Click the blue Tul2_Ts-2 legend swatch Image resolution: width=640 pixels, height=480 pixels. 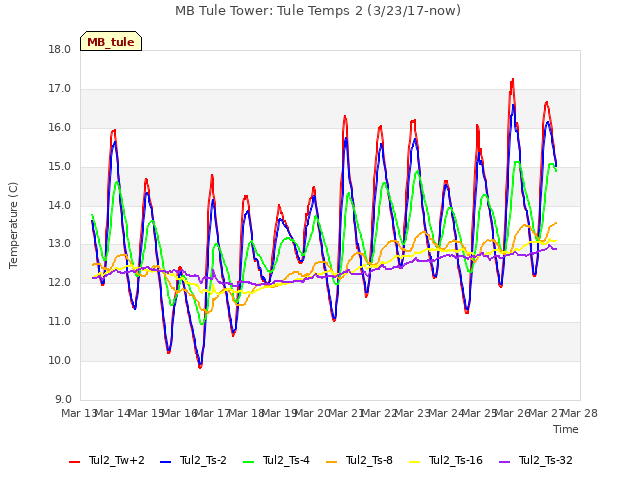(165, 462)
